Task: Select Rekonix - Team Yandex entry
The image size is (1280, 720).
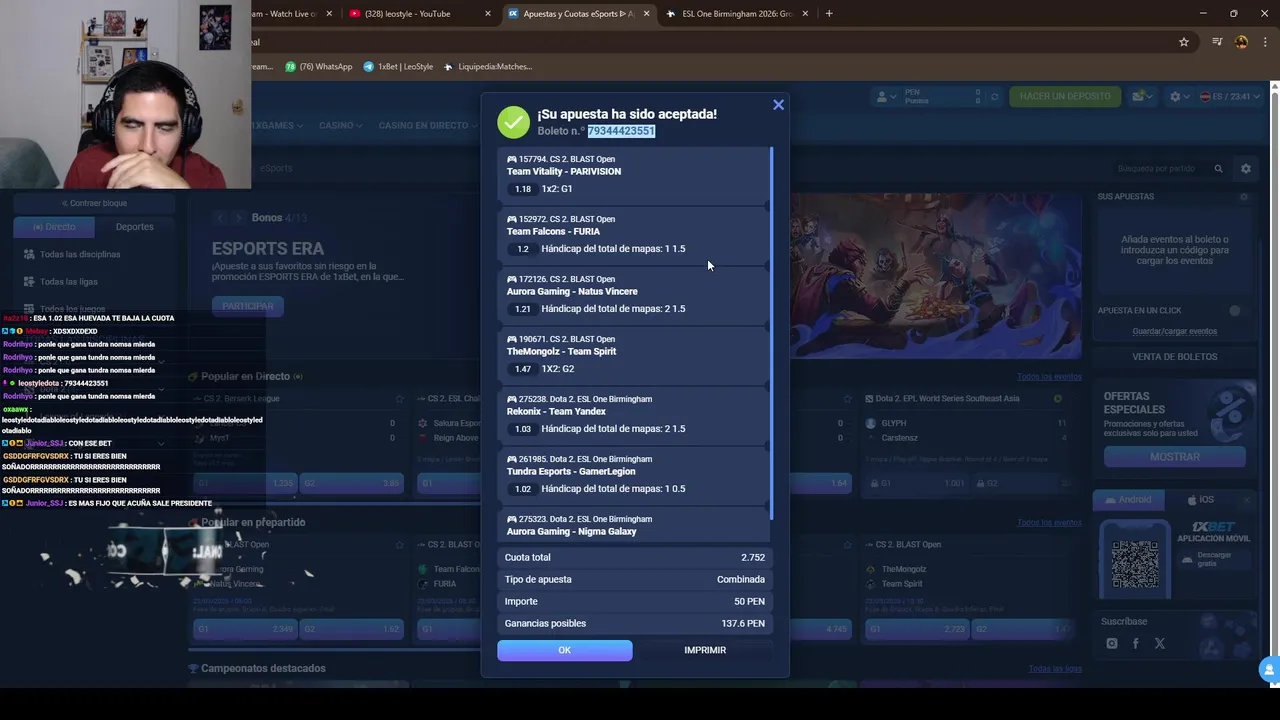Action: [x=633, y=415]
